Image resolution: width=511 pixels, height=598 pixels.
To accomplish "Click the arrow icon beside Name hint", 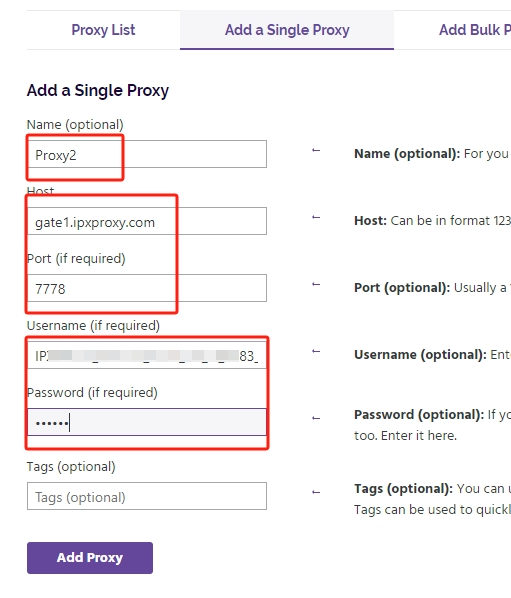I will coord(316,150).
